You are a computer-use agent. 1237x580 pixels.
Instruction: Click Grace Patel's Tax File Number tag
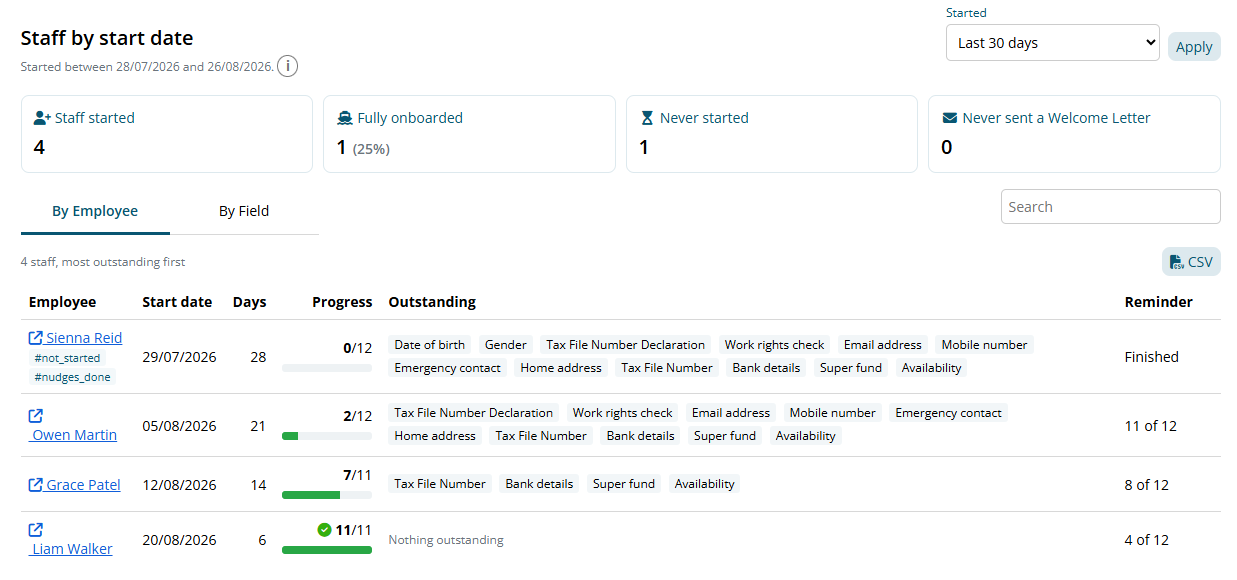(440, 484)
